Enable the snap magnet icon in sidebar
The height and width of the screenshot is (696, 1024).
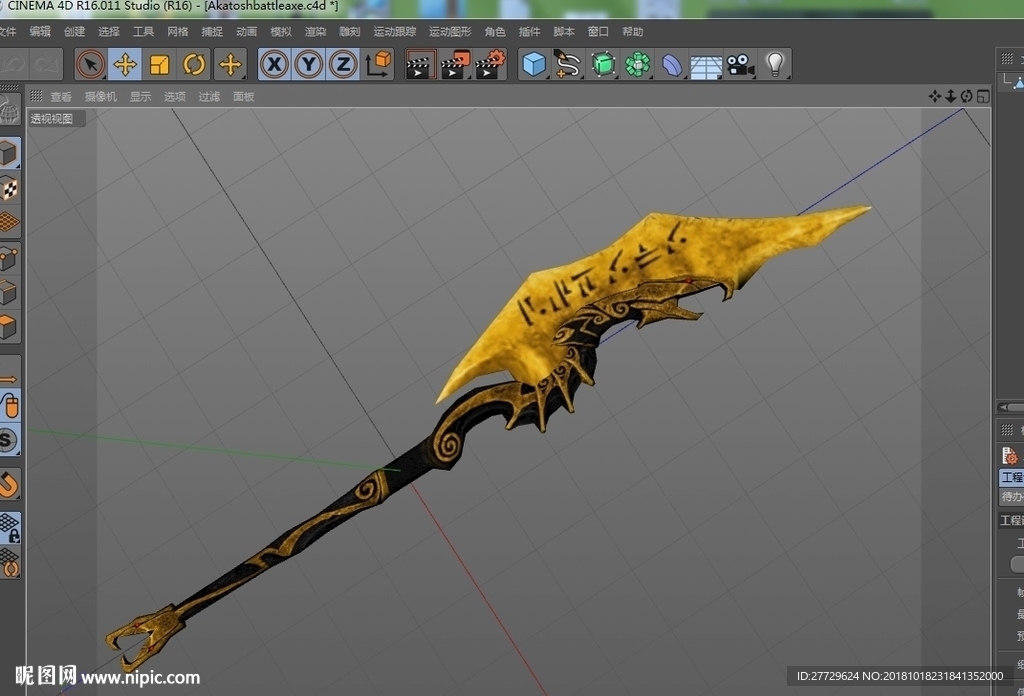point(9,485)
